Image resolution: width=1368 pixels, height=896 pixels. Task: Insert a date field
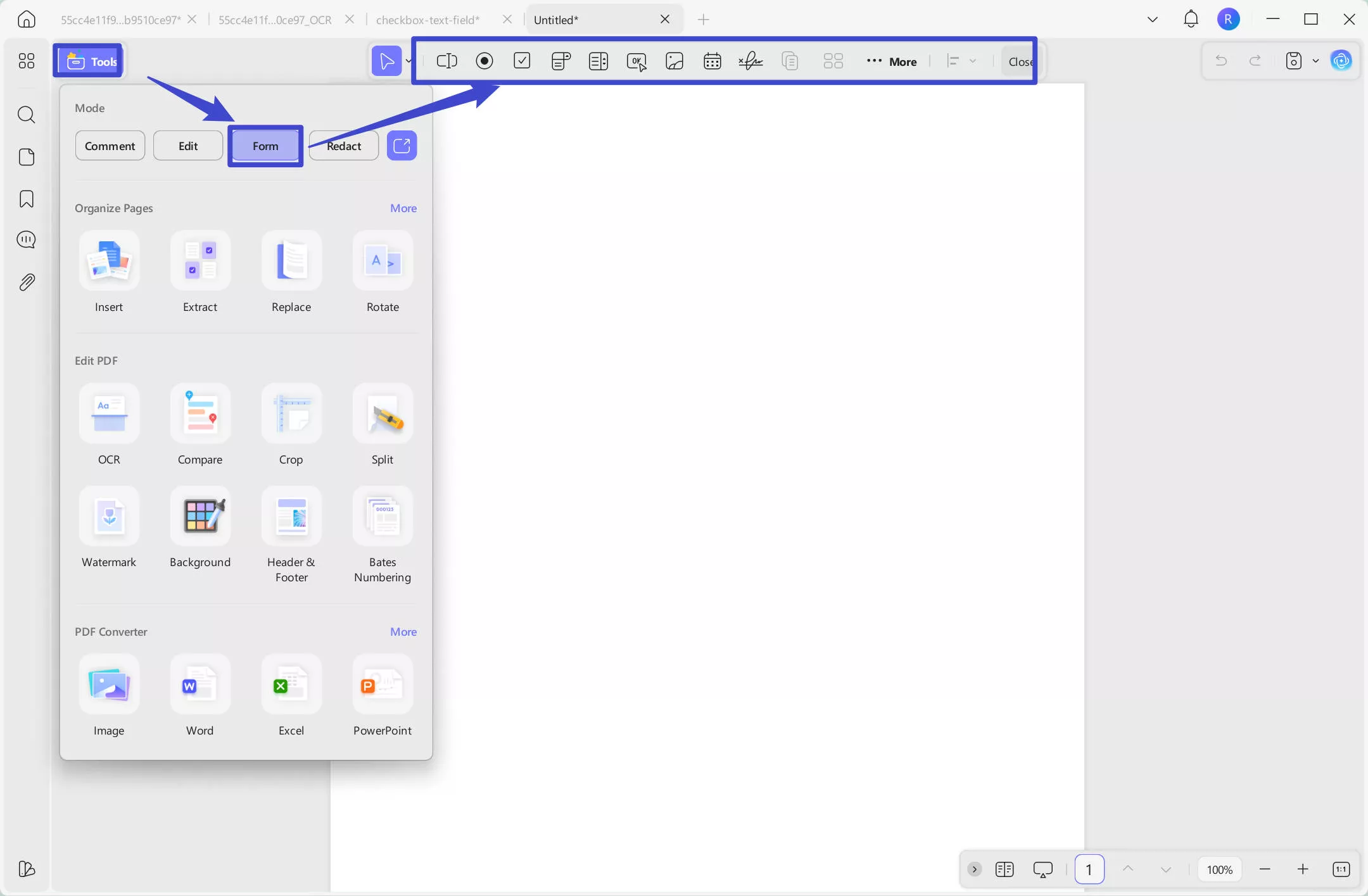[712, 61]
